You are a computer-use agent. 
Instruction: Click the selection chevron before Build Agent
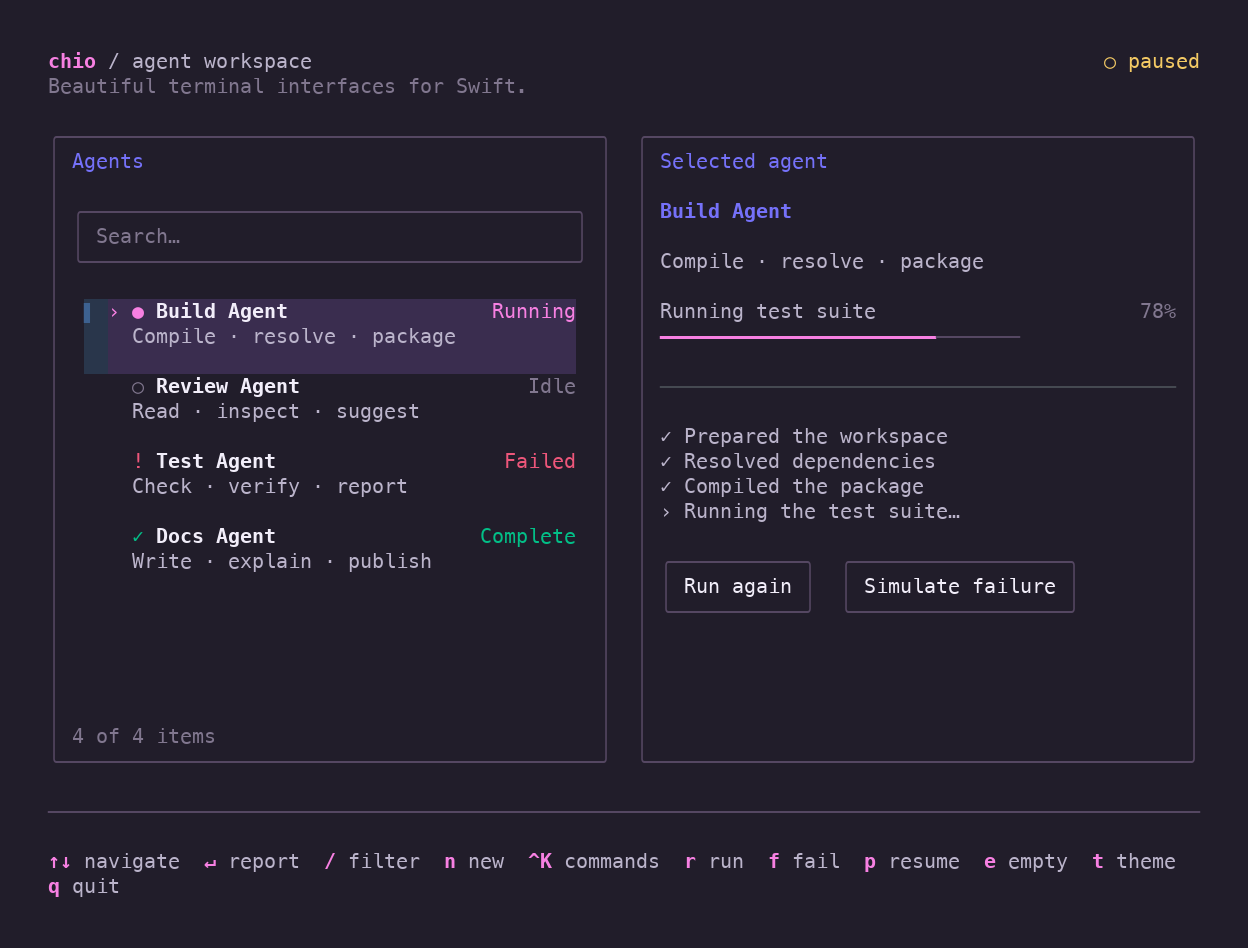pyautogui.click(x=114, y=312)
